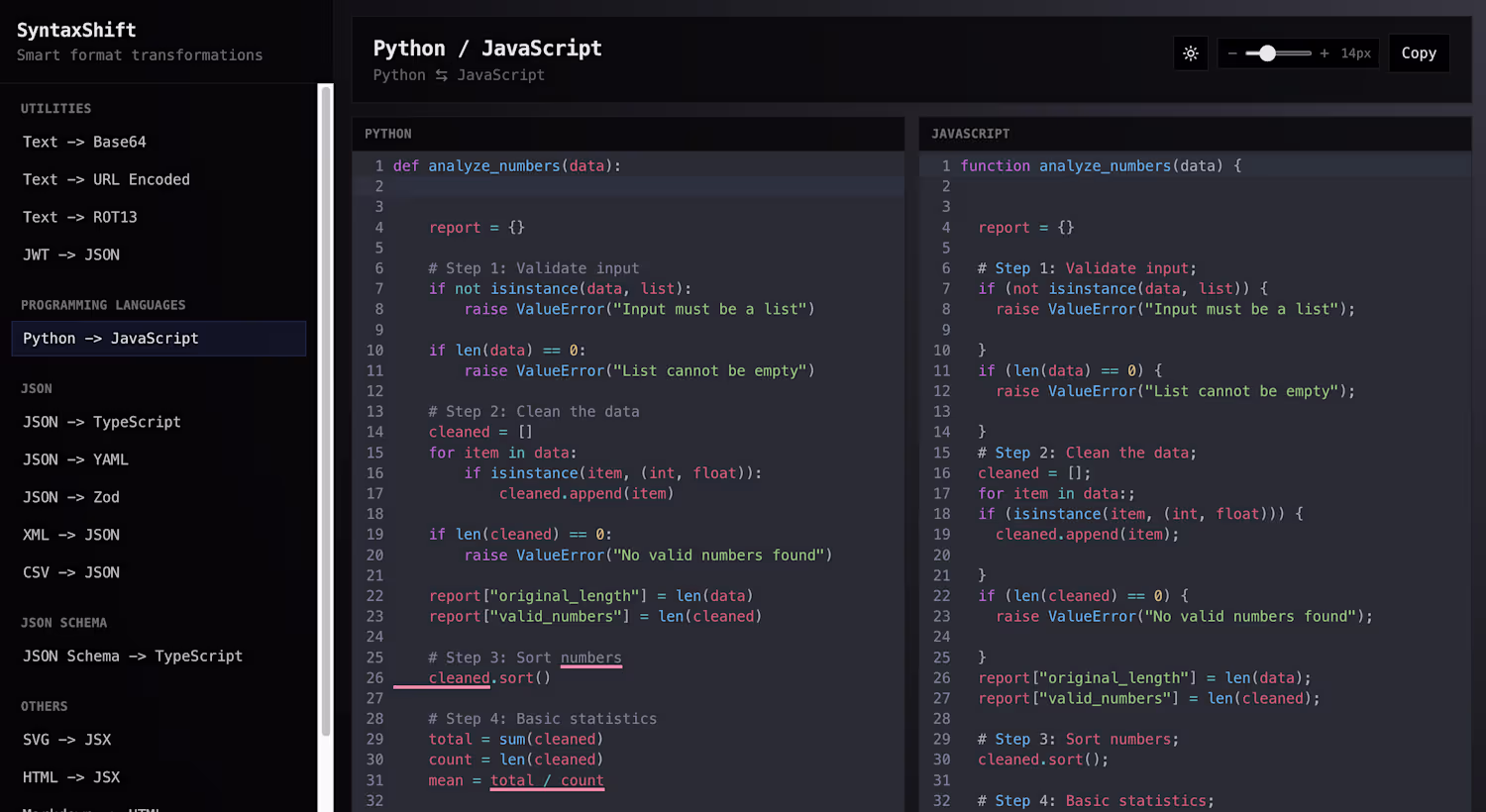Choose the Text -> ROT13 tool

79,217
